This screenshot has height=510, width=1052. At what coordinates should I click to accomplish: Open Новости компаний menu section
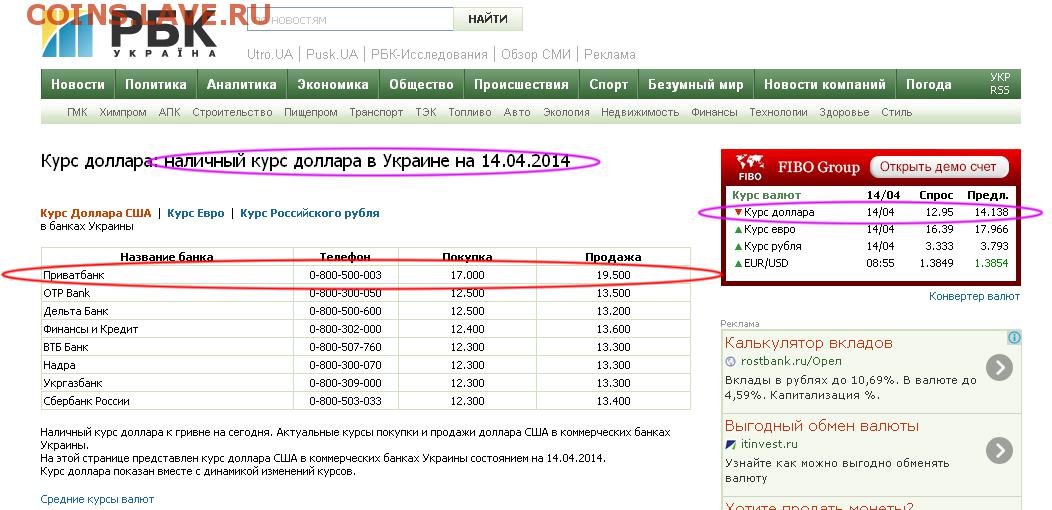825,85
